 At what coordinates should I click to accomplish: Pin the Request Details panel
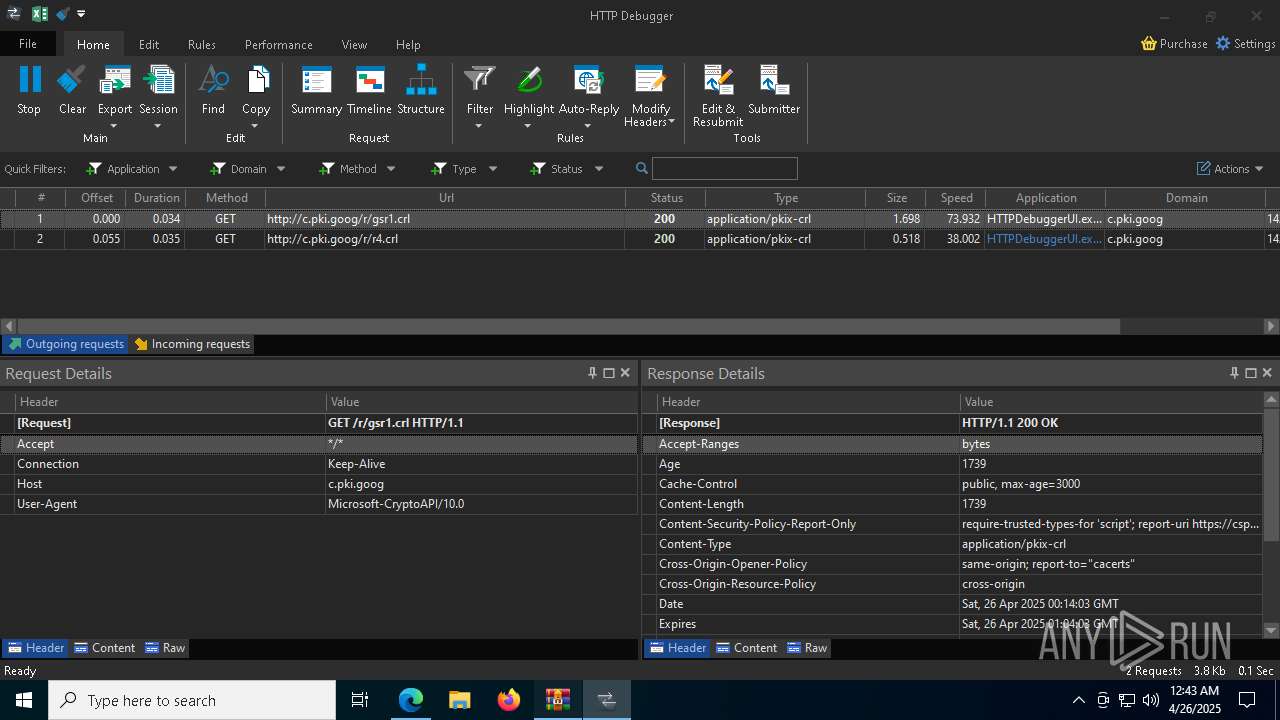[x=592, y=373]
